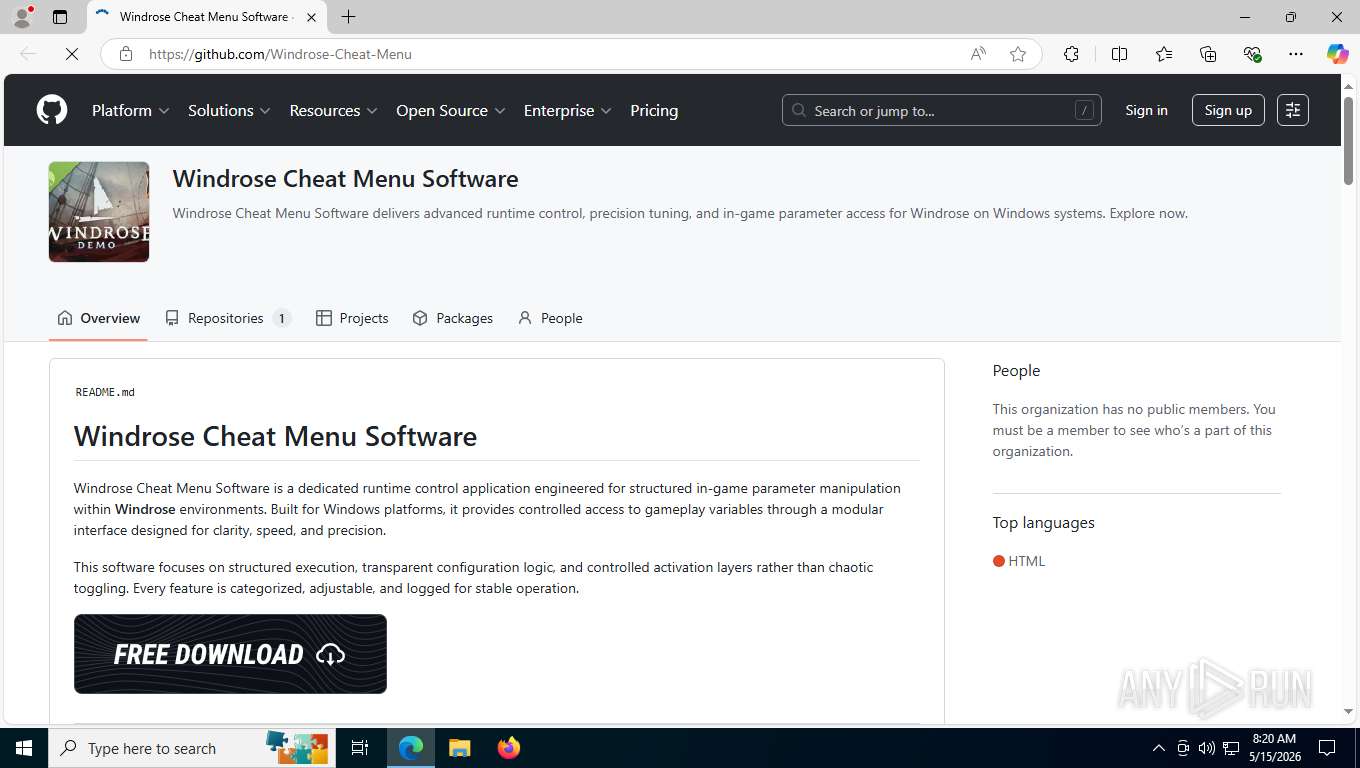Open Edge Settings and more menu

point(1296,54)
